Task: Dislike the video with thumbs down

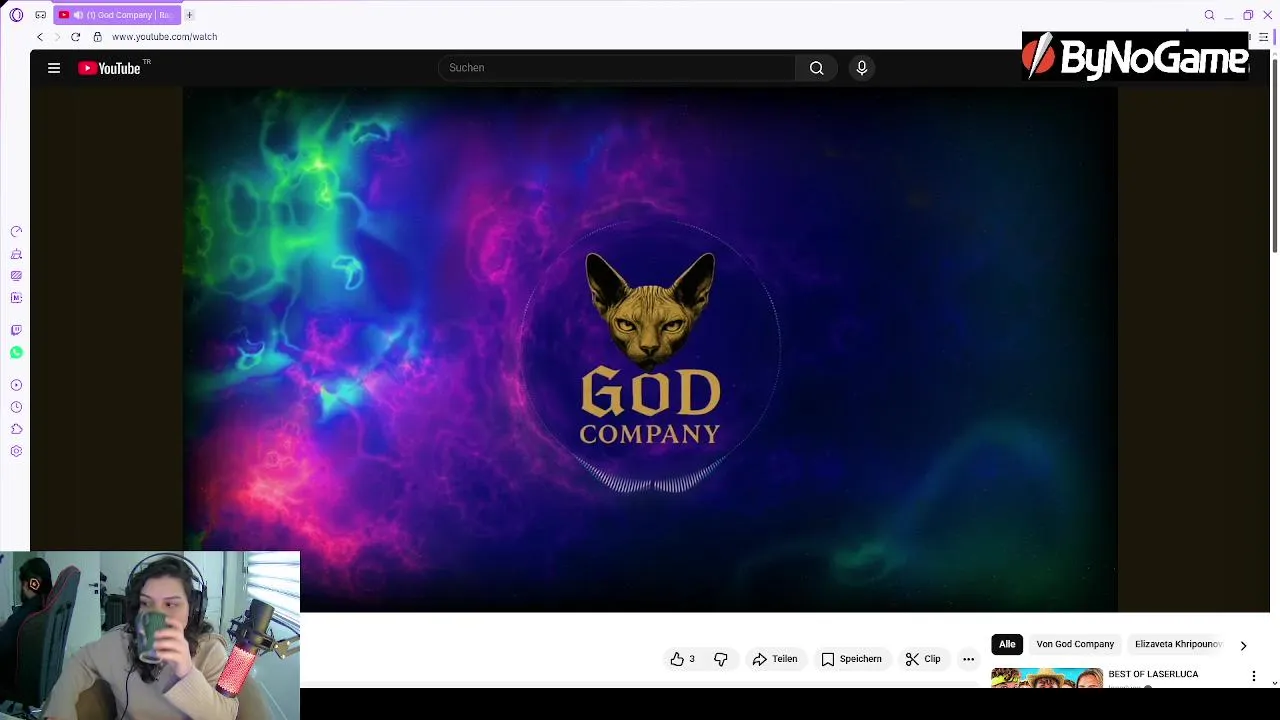Action: point(721,659)
